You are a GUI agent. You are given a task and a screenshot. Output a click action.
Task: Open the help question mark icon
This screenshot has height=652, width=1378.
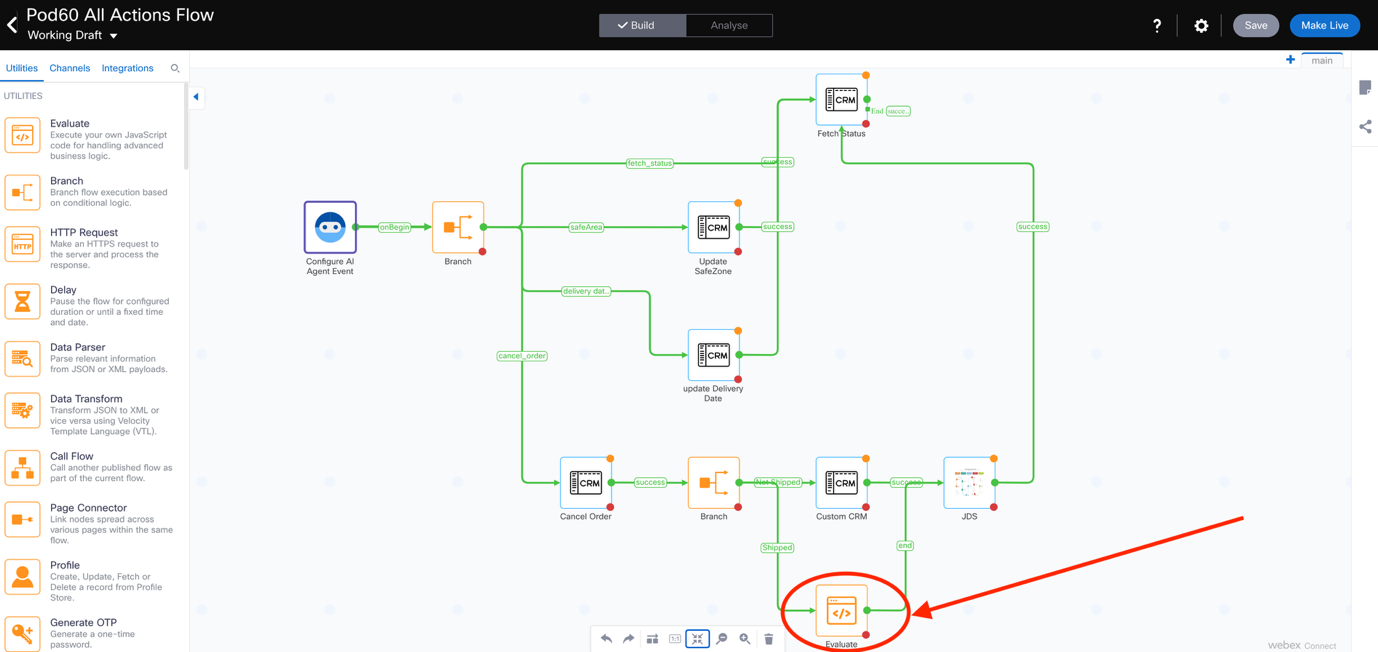tap(1157, 26)
